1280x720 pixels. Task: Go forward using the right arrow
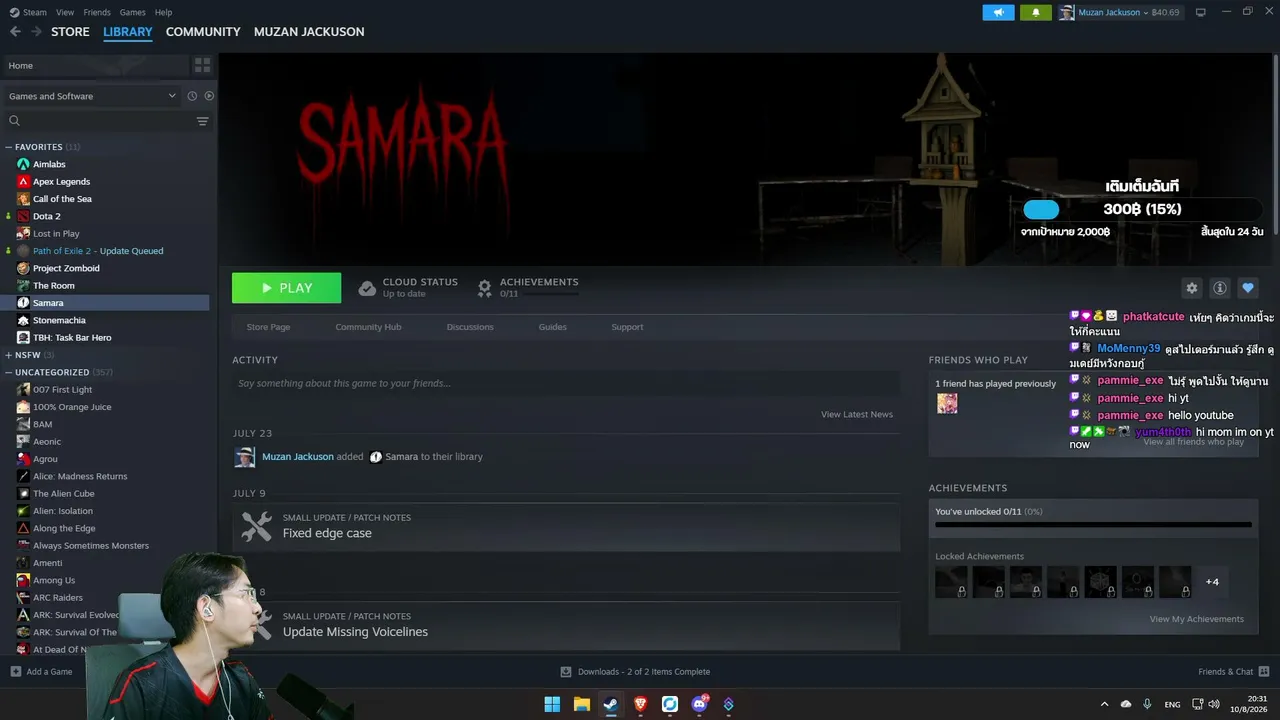(36, 32)
